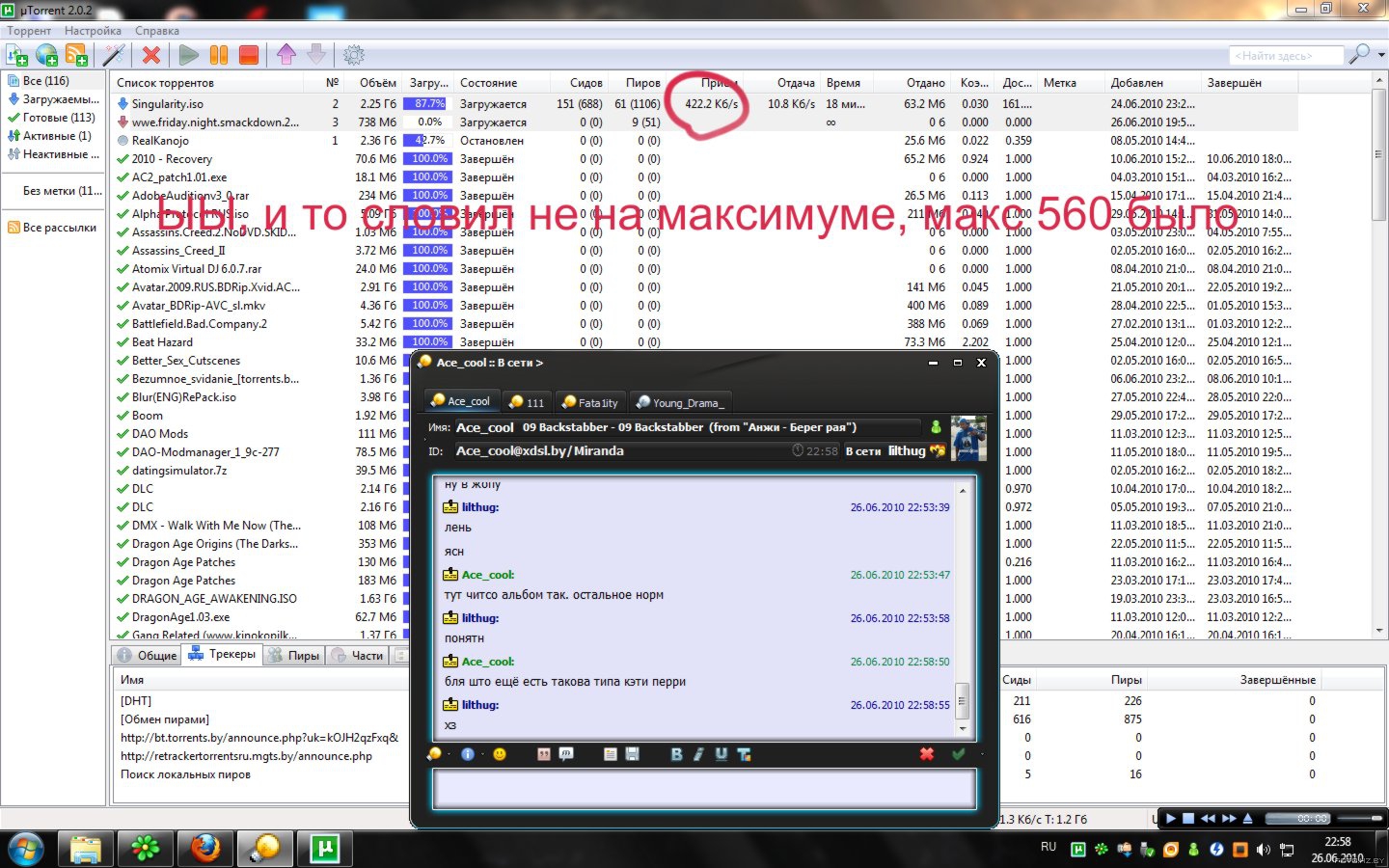Click the contact avatar in chat
The width and height of the screenshot is (1389, 868).
pos(968,438)
